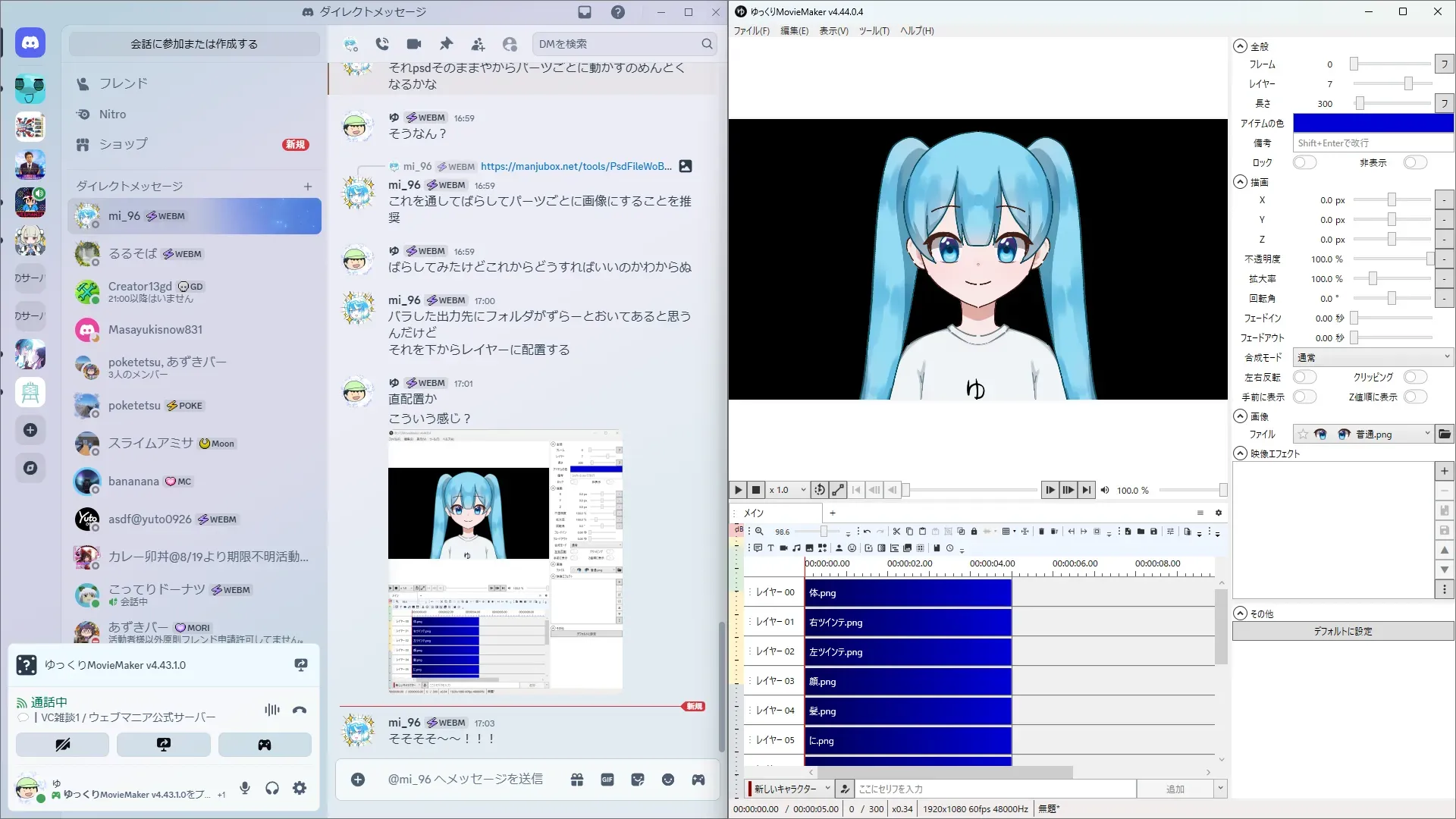Collapse the 描画 section
1456x819 pixels.
tap(1240, 182)
